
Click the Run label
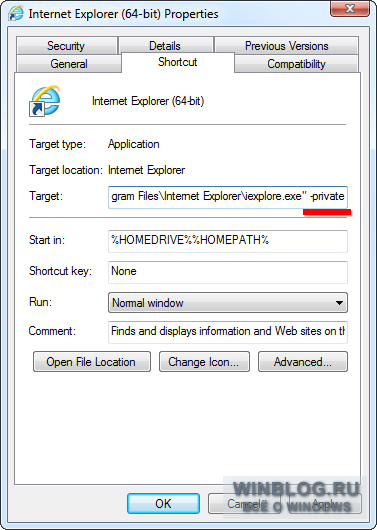pos(41,302)
